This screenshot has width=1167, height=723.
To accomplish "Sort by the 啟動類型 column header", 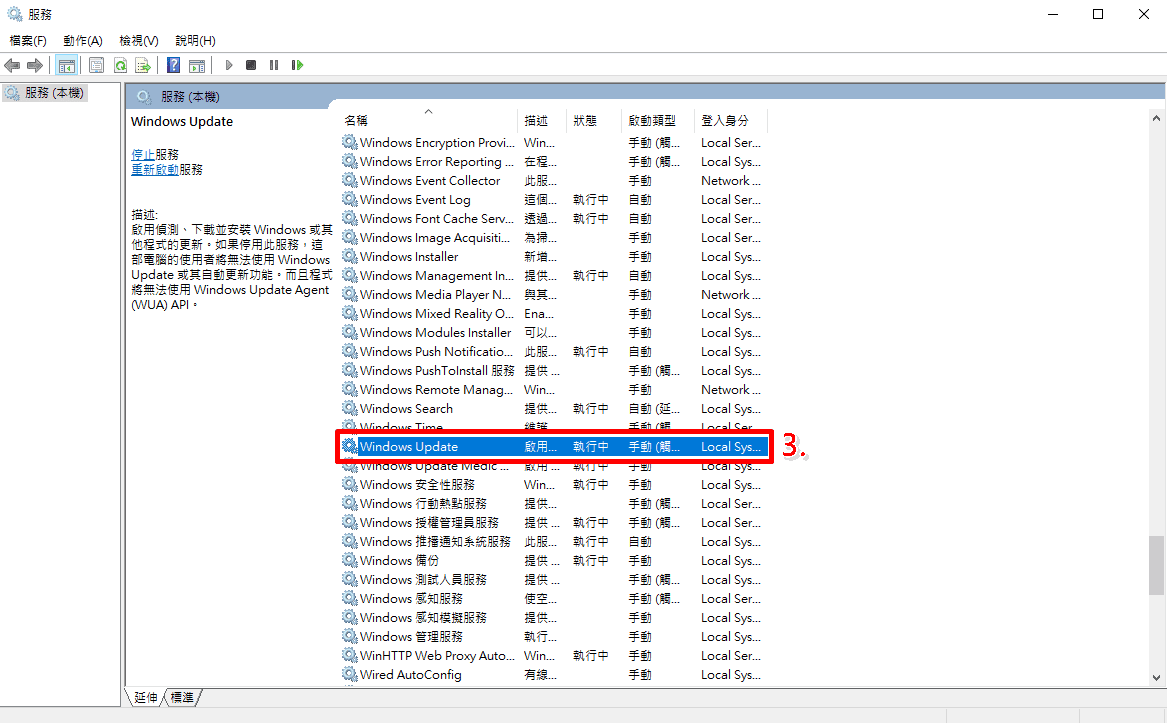I will point(658,120).
